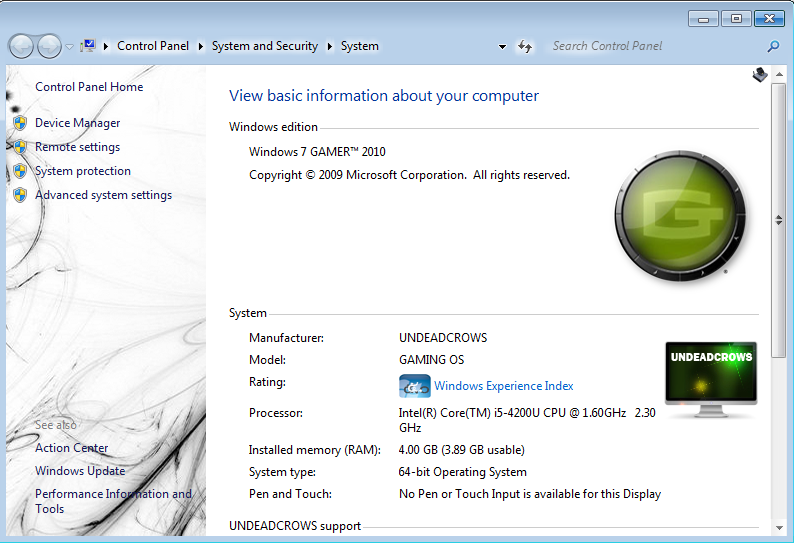This screenshot has height=543, width=794.
Task: Click the shield icon beside Remote settings
Action: coord(20,147)
